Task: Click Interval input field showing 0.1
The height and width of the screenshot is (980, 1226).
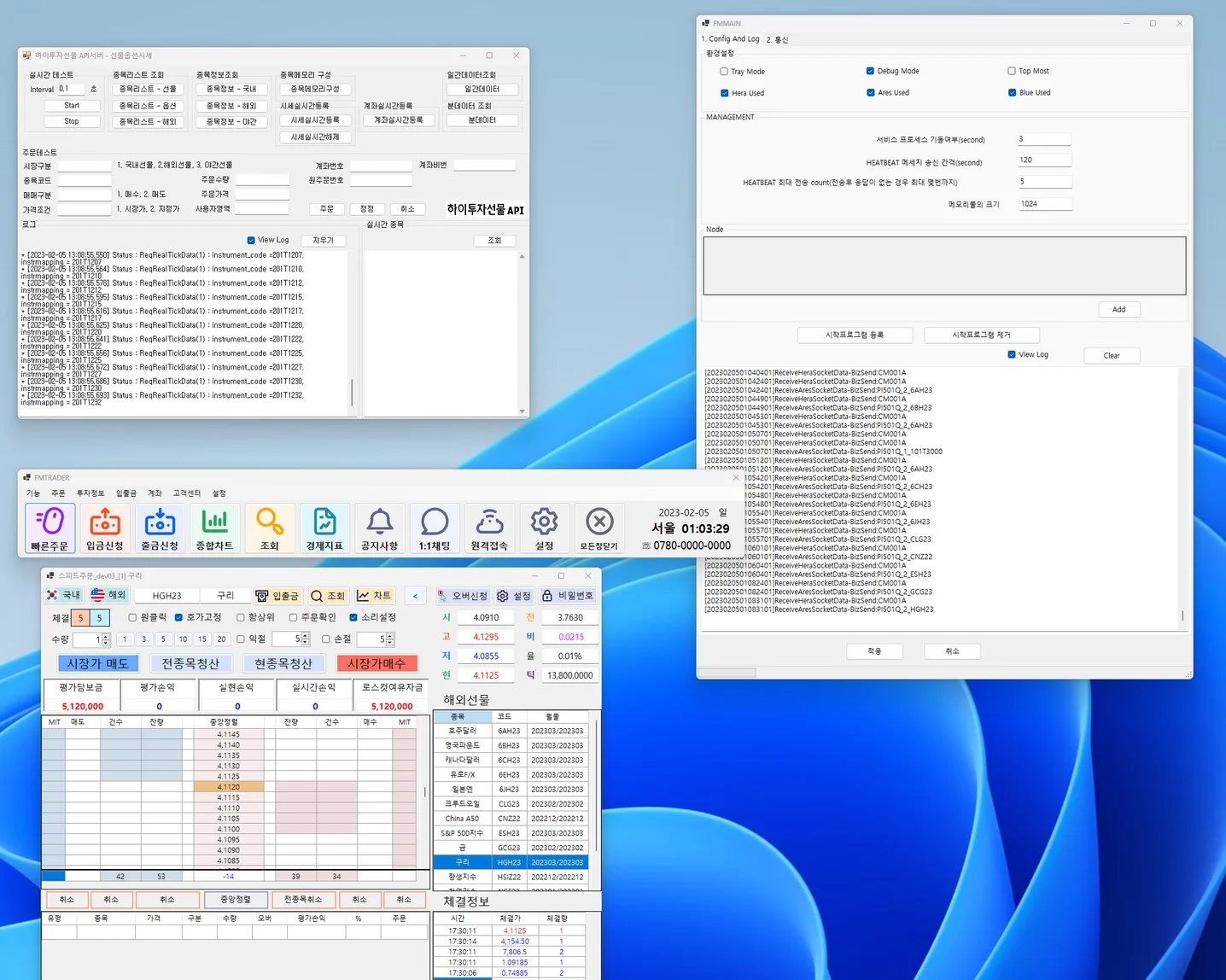Action: pyautogui.click(x=70, y=89)
